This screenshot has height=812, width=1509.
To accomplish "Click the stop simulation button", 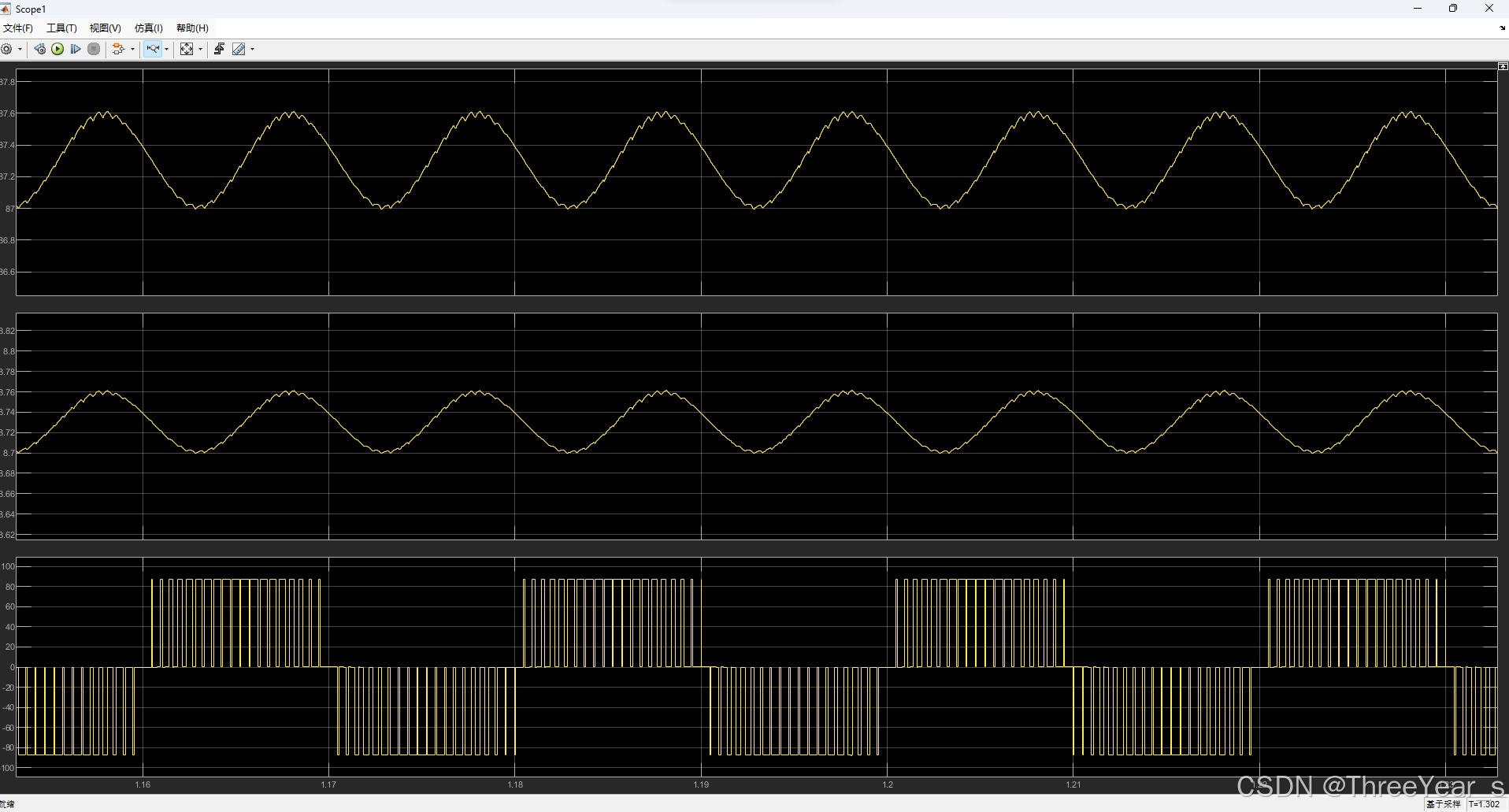I will [94, 49].
